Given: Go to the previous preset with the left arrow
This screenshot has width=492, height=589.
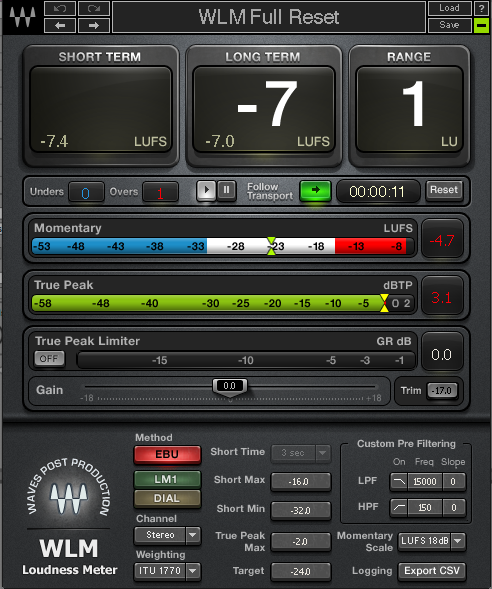Looking at the screenshot, I should click(60, 26).
